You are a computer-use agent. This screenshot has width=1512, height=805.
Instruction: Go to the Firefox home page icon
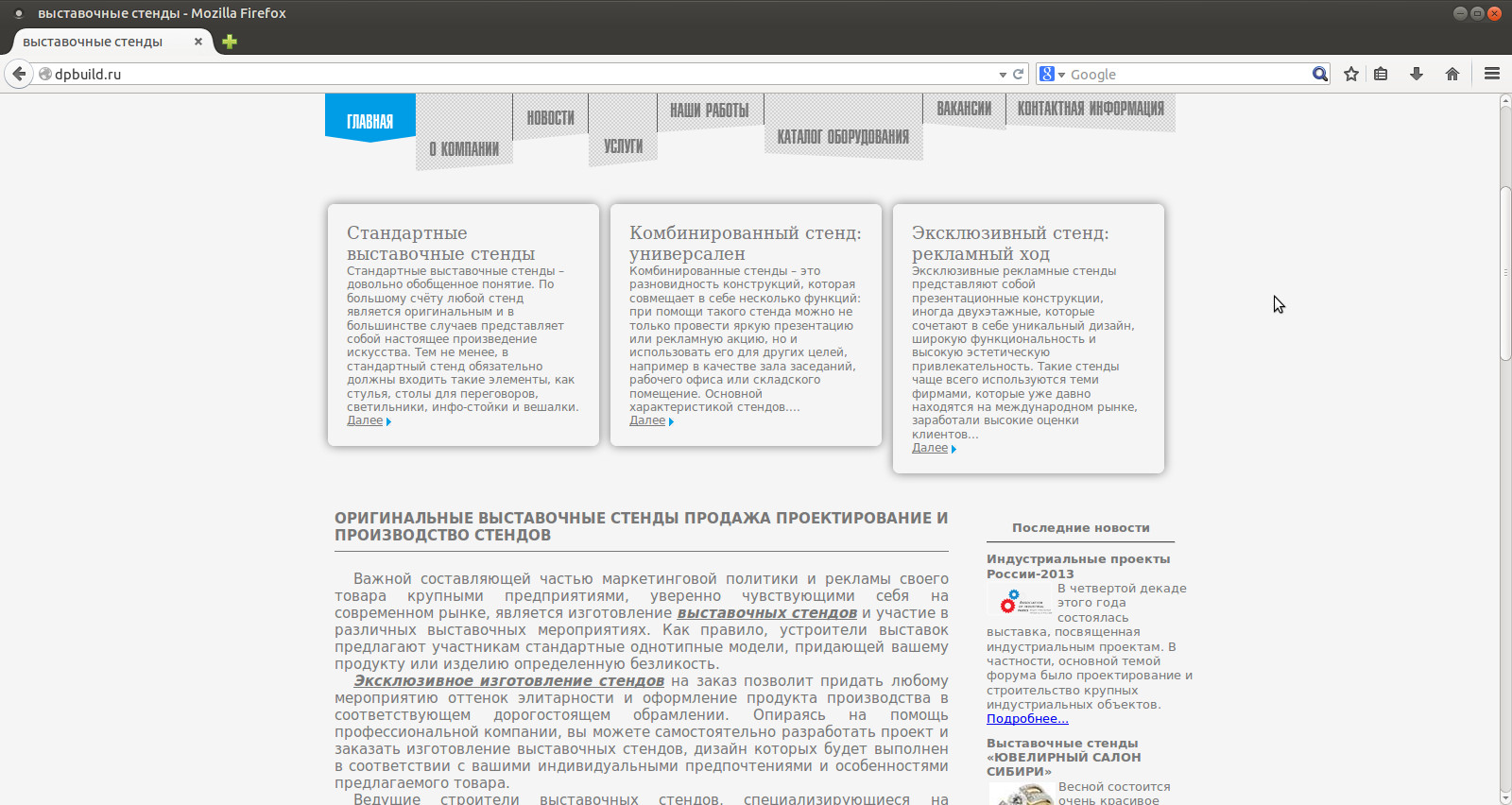(1452, 74)
